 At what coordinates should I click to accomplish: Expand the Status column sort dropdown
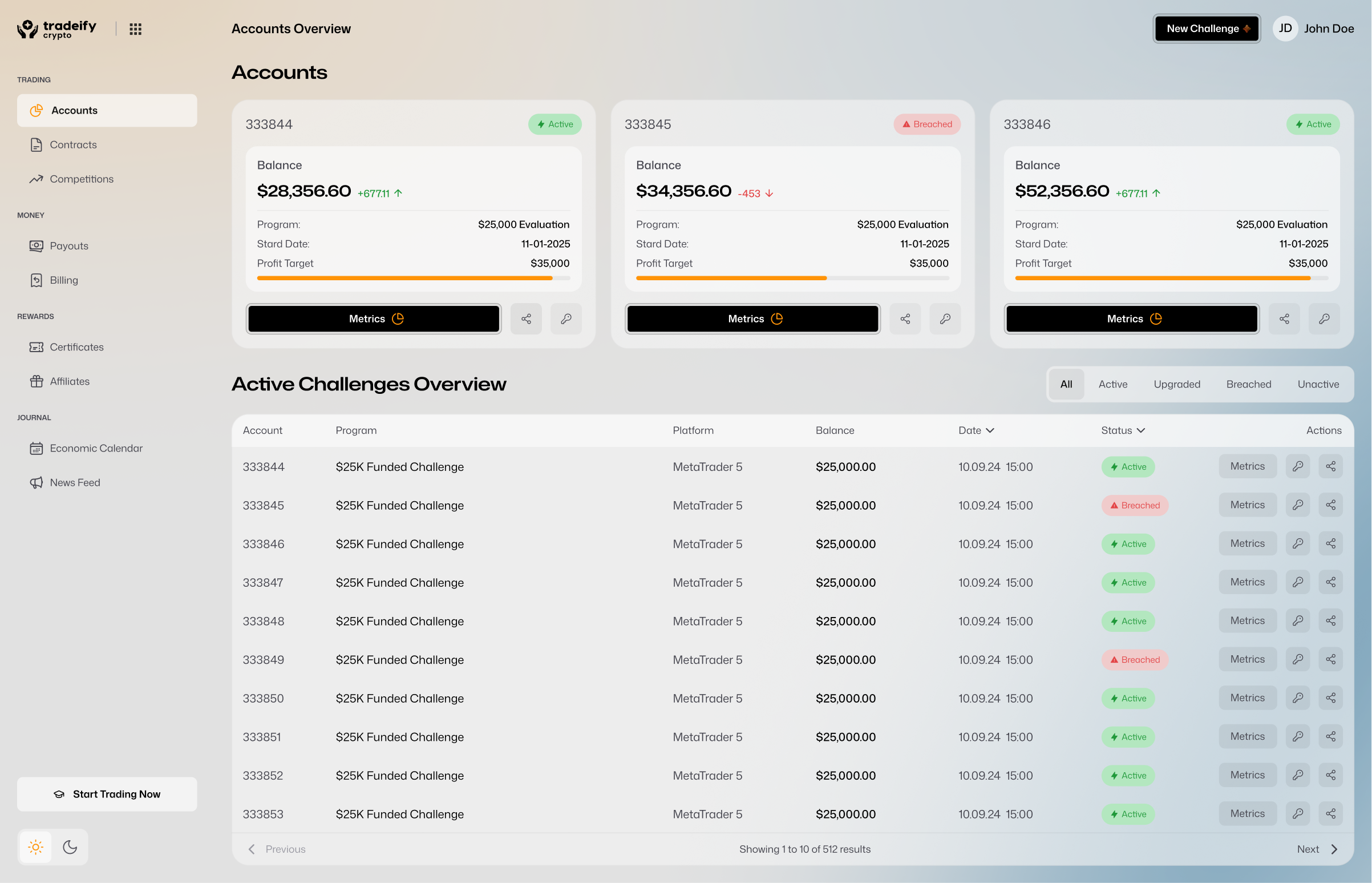pos(1140,430)
